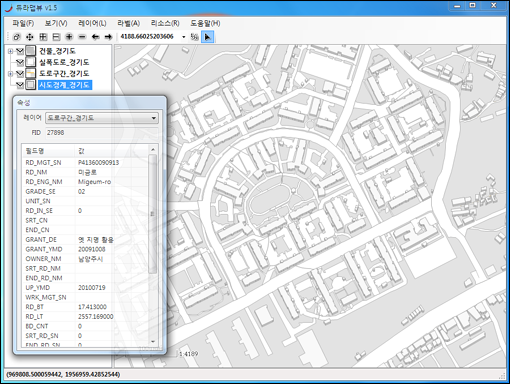Viewport: 510px width, 384px height.
Task: Select the pan (four-arrow) tool
Action: coord(30,37)
